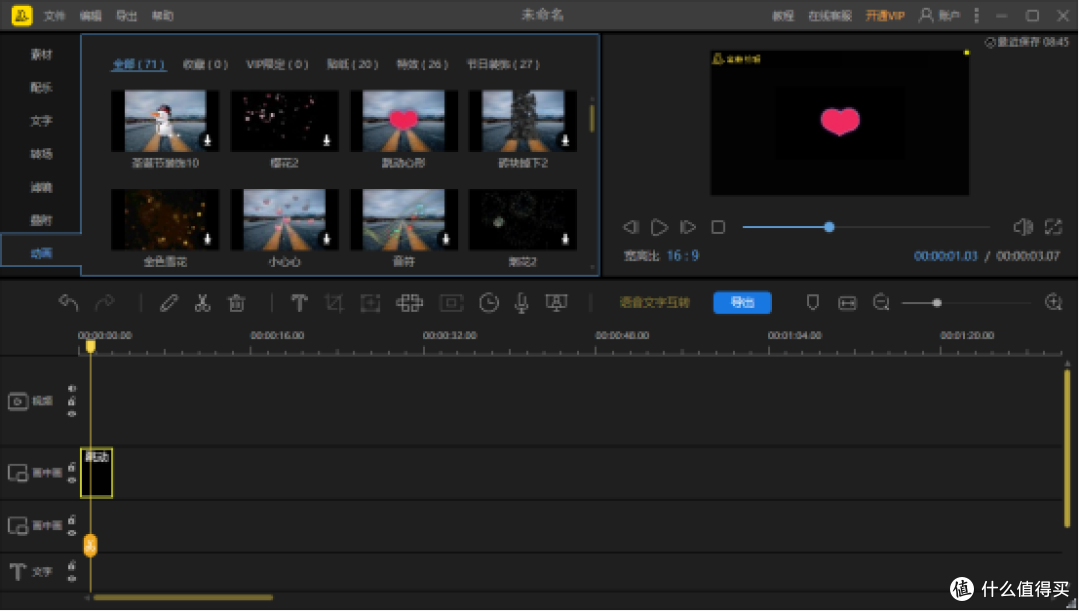Select the mosaic tool icon in toolbar
This screenshot has width=1080, height=612.
409,303
